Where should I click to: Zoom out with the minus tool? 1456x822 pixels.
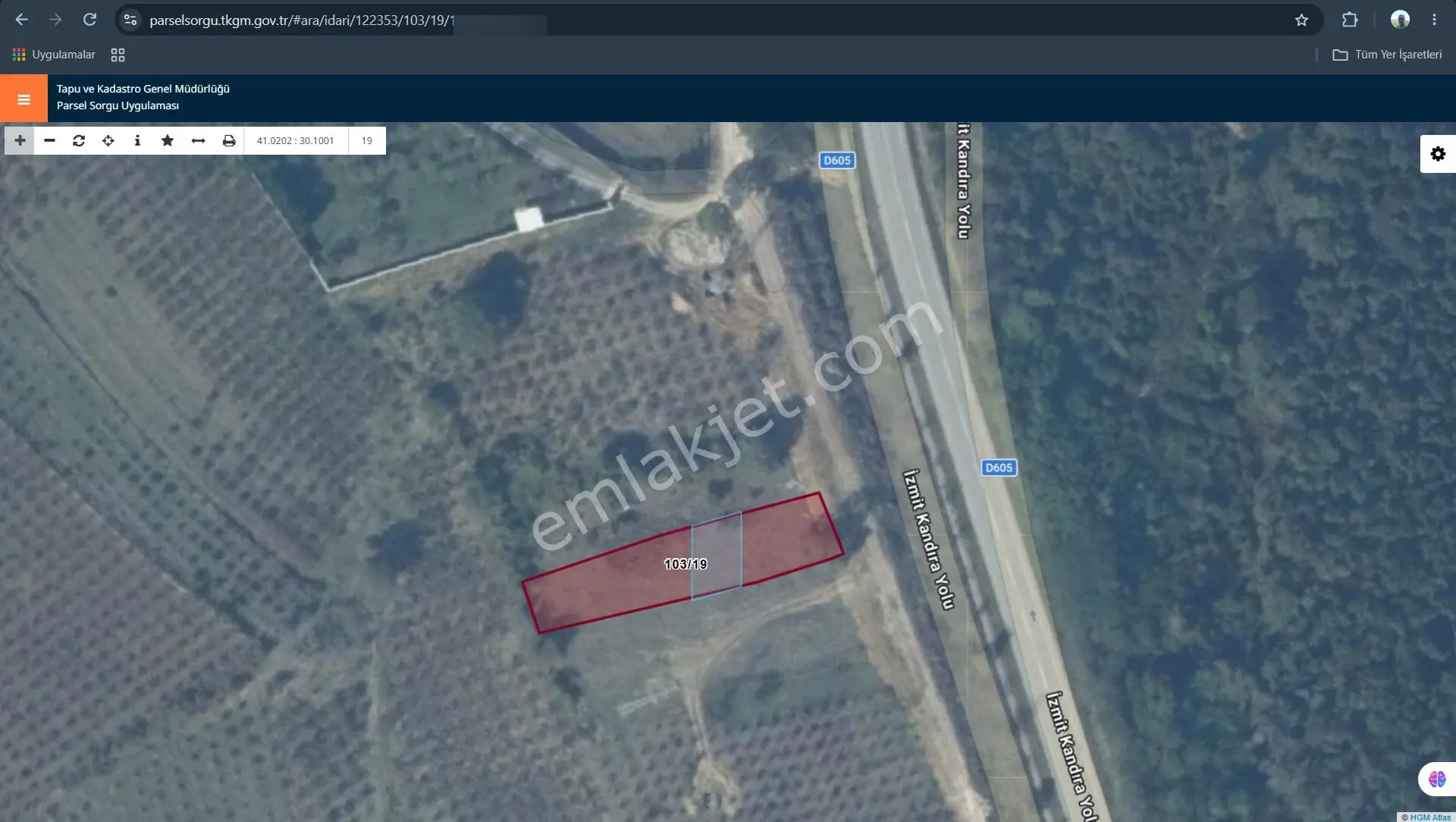point(49,140)
